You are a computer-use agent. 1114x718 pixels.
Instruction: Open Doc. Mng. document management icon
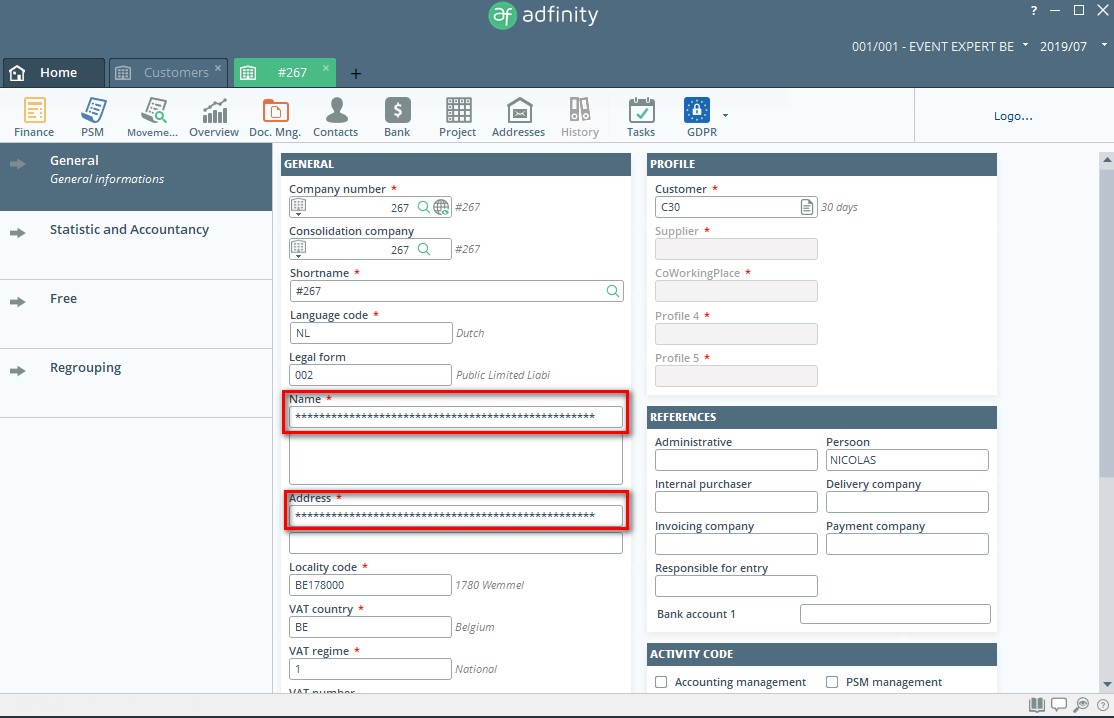click(x=275, y=117)
